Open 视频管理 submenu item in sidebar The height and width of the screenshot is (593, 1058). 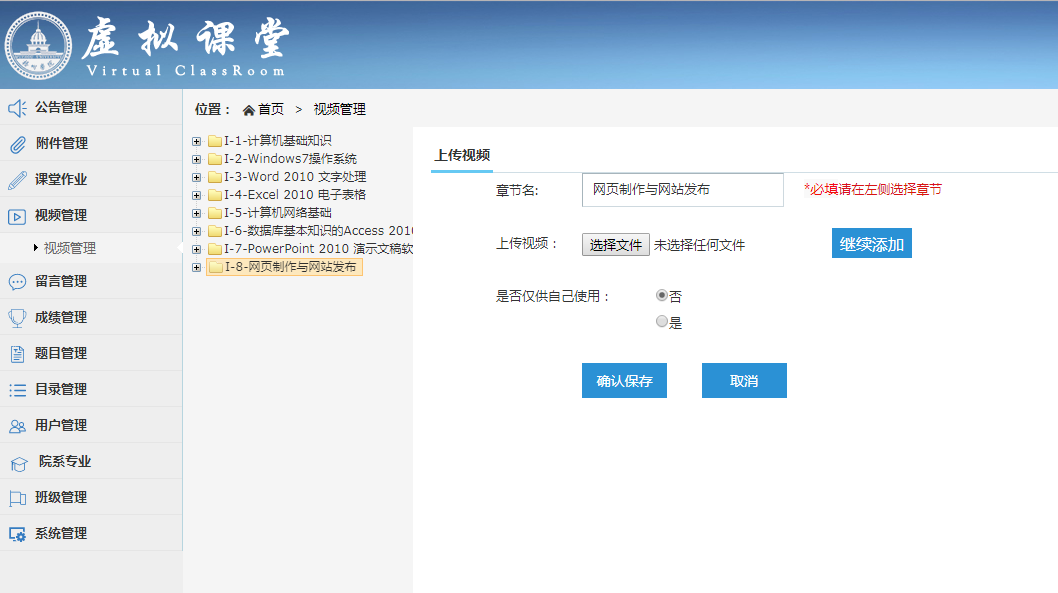click(70, 248)
